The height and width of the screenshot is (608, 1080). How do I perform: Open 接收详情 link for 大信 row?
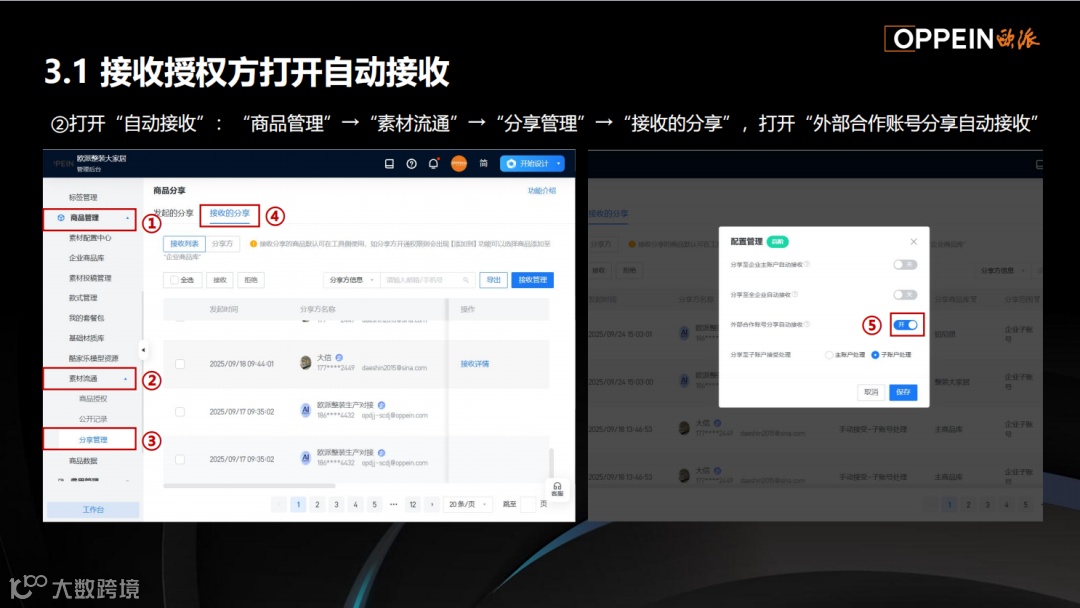click(x=475, y=364)
